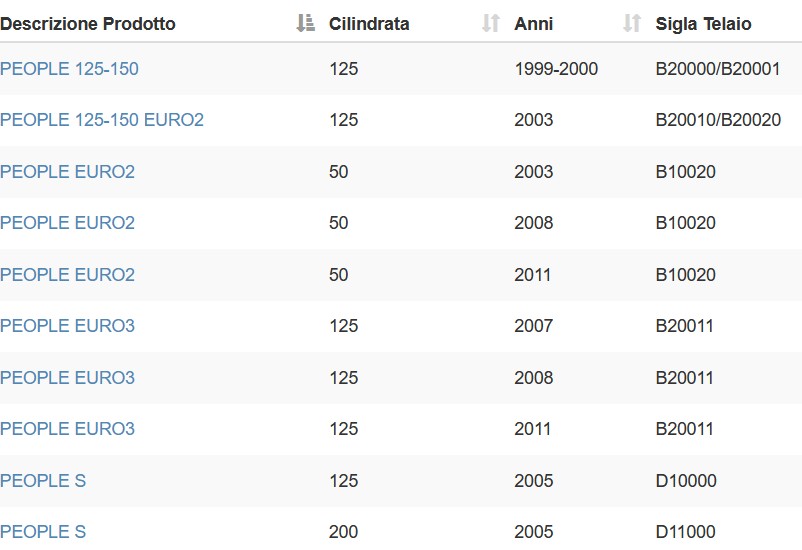
Task: Select the Anni column header
Action: [533, 24]
